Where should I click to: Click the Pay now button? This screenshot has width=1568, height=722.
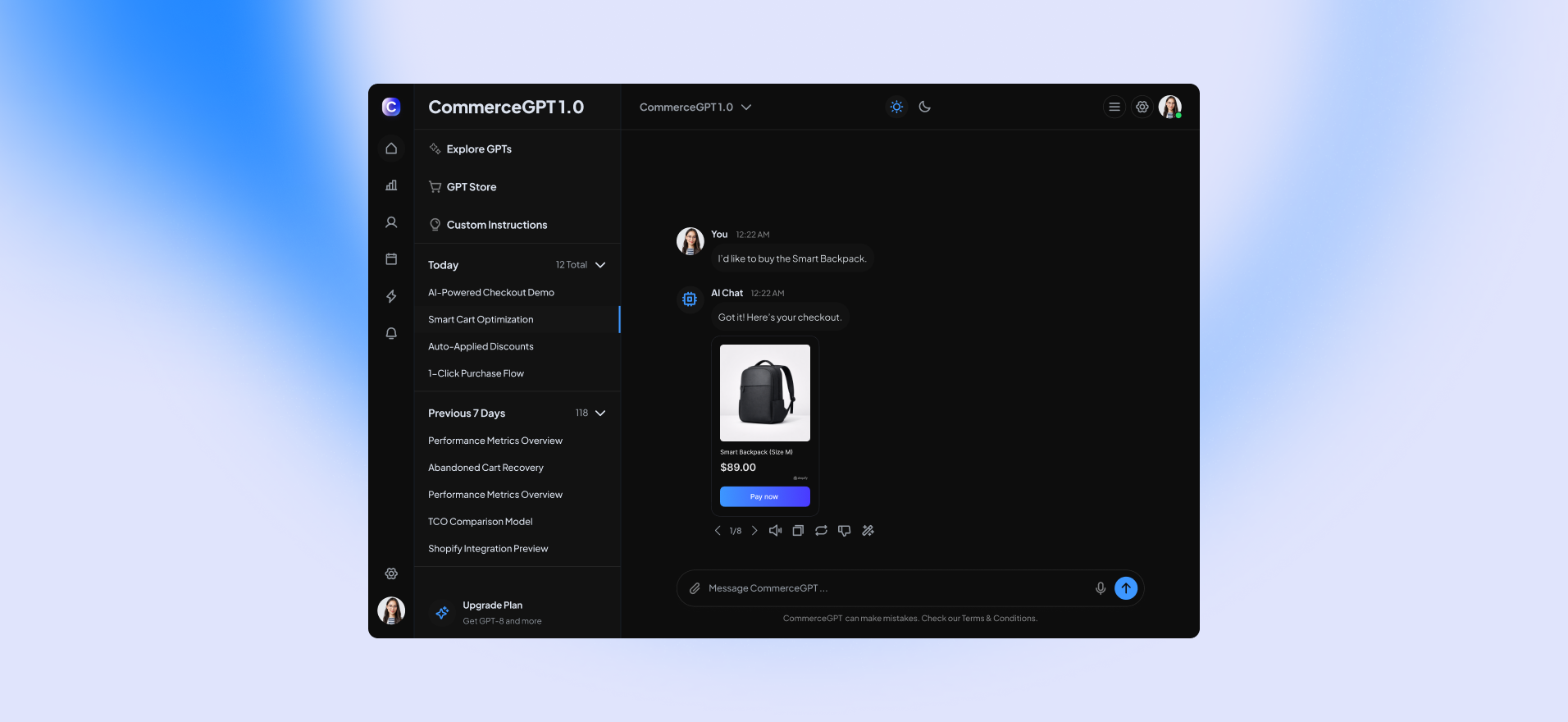pyautogui.click(x=765, y=496)
